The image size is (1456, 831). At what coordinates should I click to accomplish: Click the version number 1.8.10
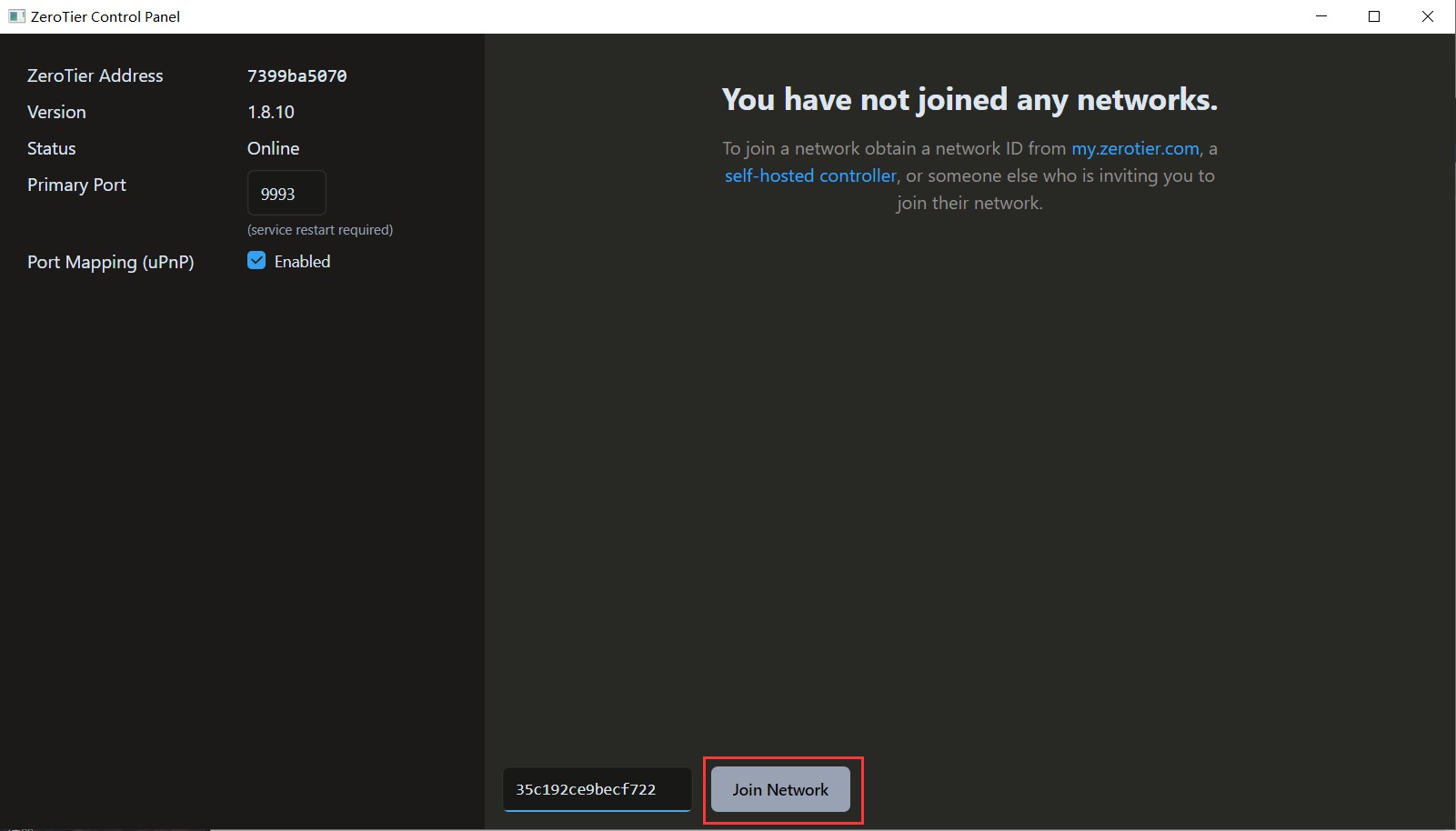(271, 112)
